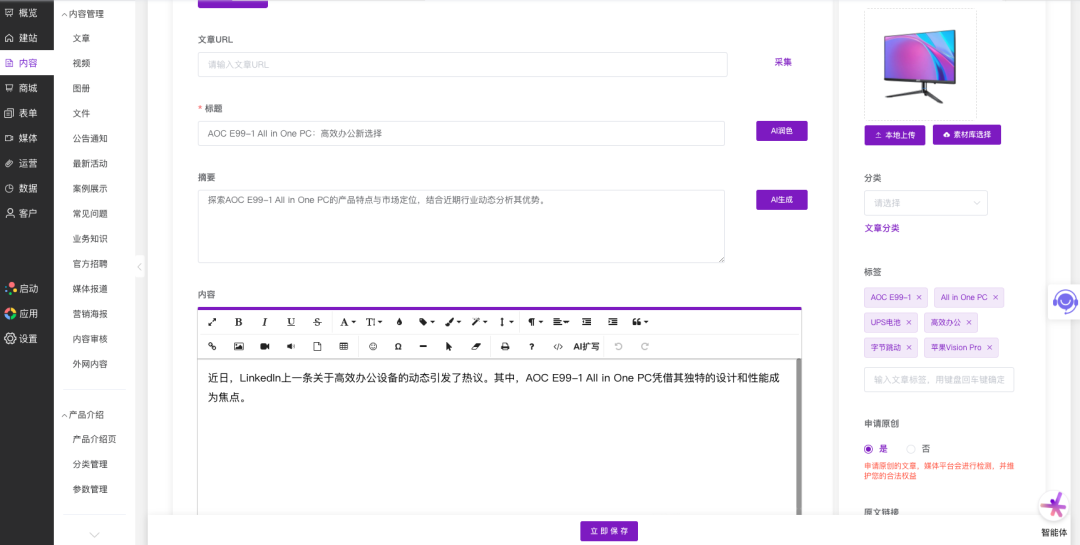Click the 立即保存 button
1080x545 pixels.
coord(609,531)
